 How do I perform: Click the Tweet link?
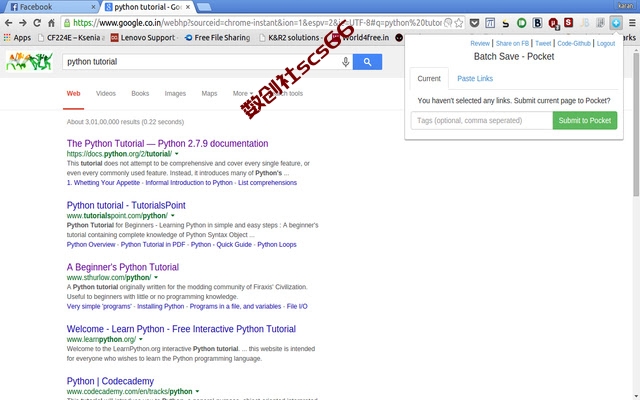tap(543, 43)
